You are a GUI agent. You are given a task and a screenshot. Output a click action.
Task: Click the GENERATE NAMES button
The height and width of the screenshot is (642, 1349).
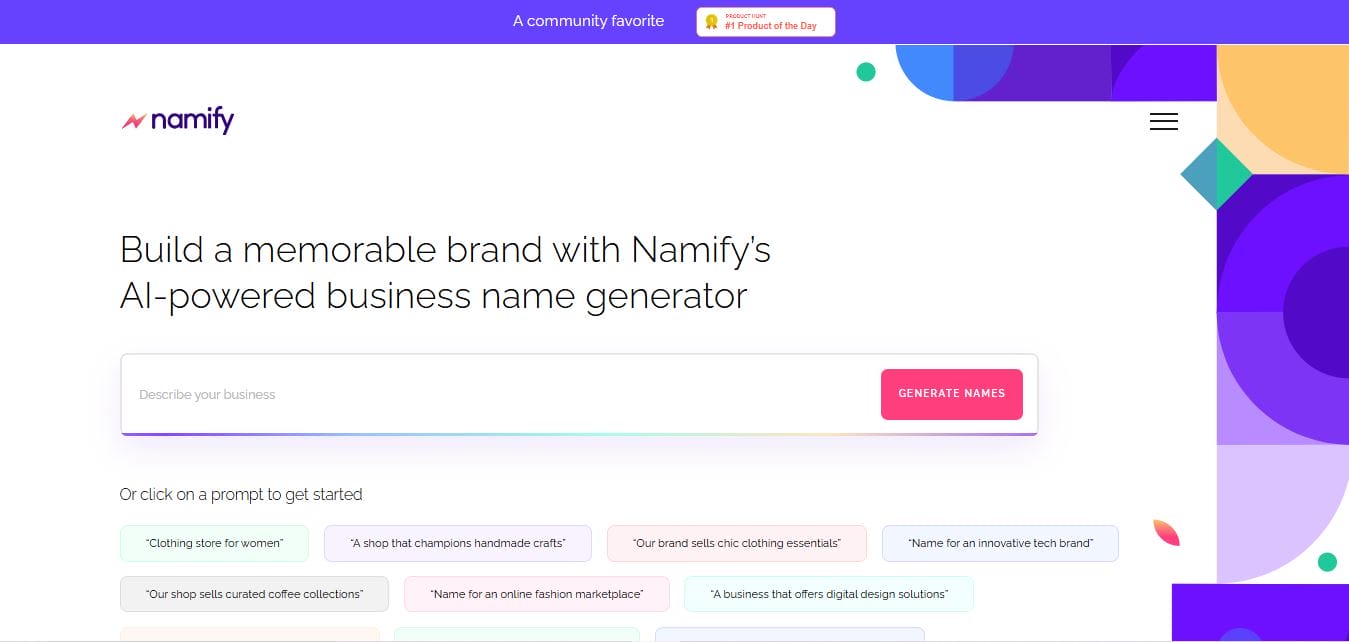(x=951, y=394)
